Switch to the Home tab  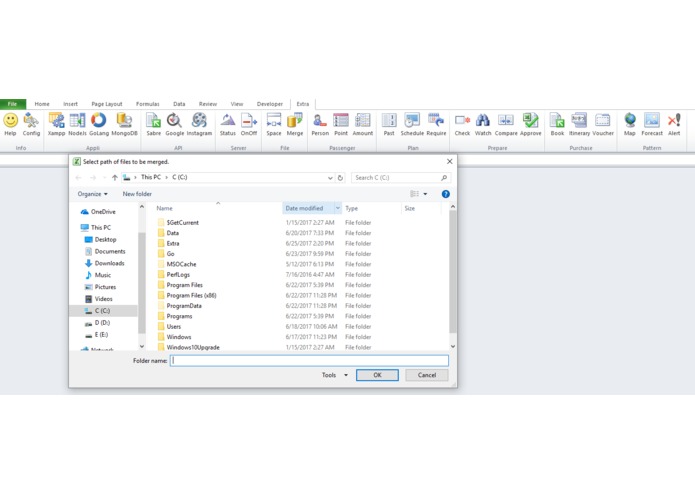coord(42,104)
